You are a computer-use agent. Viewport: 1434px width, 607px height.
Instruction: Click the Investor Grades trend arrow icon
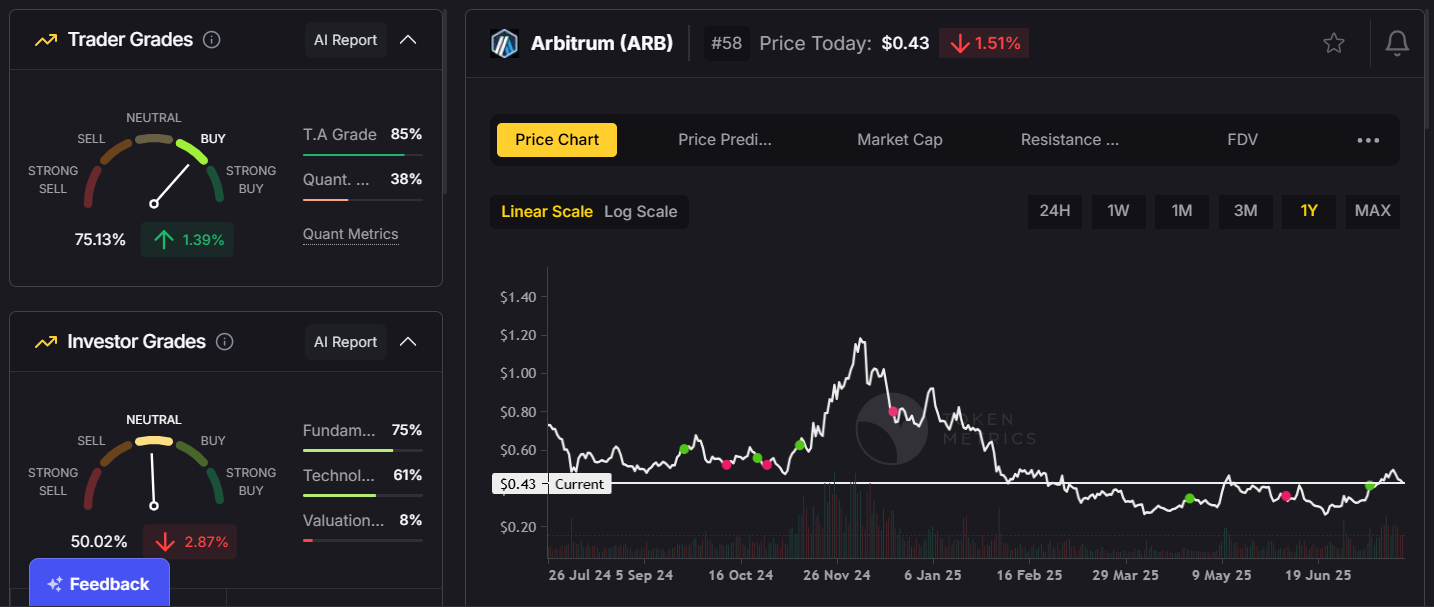point(45,342)
